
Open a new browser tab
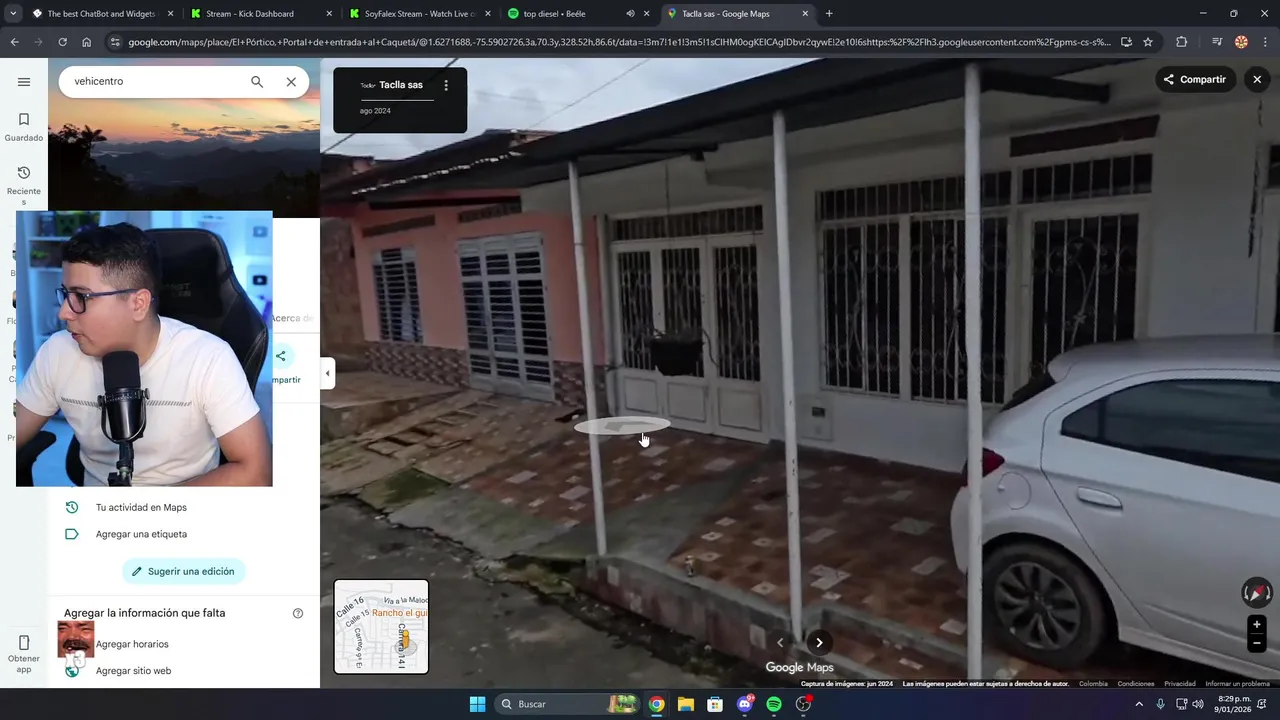[x=829, y=14]
